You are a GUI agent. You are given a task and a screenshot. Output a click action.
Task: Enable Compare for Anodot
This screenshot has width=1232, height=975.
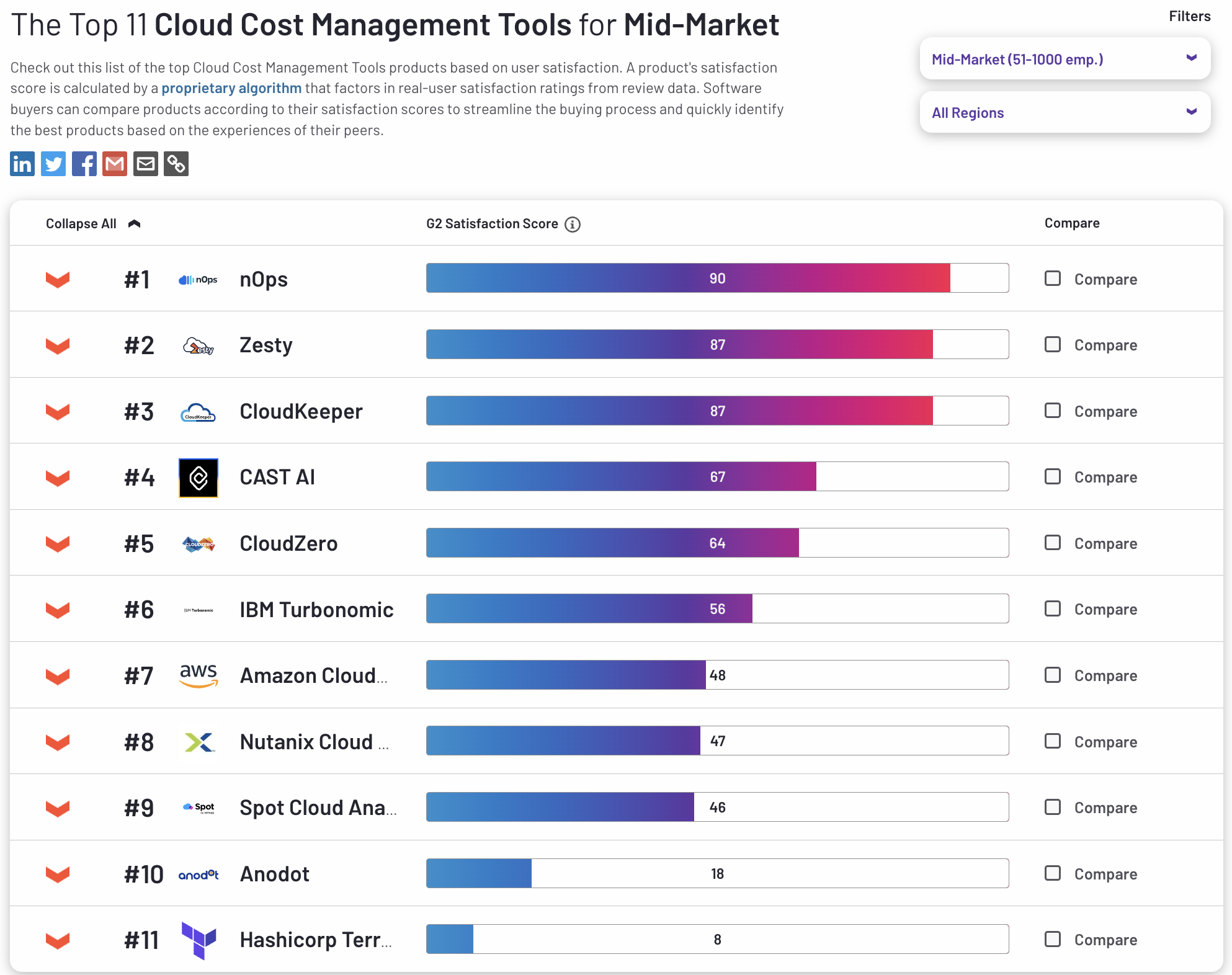(1053, 873)
